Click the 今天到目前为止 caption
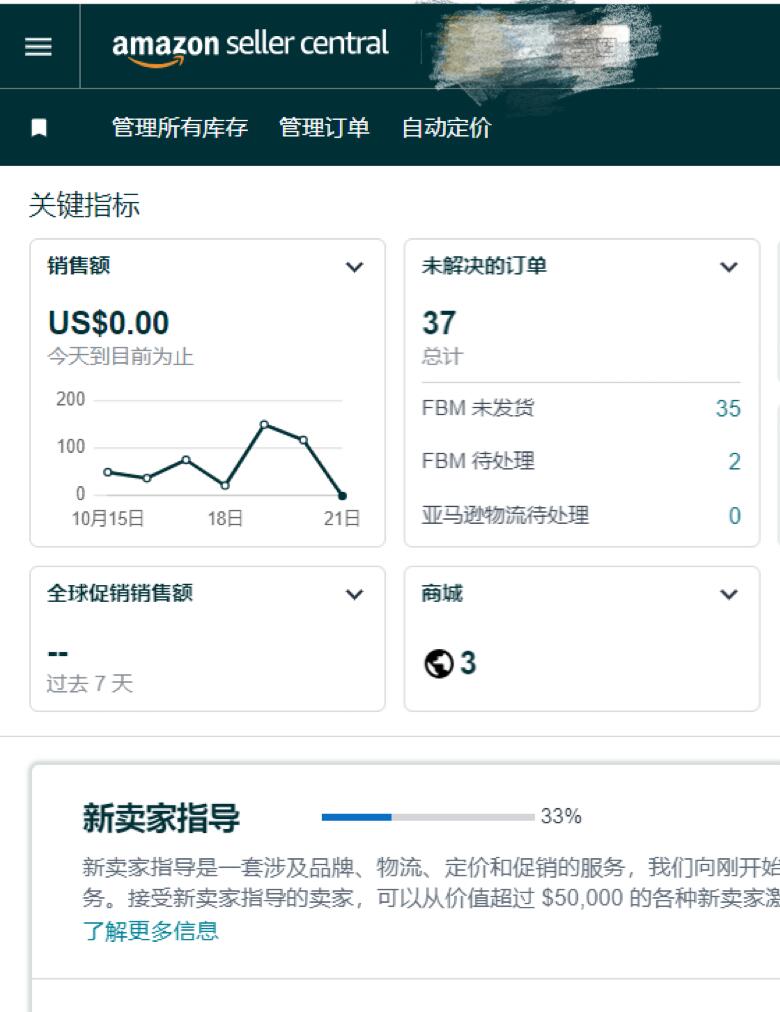Image resolution: width=780 pixels, height=1012 pixels. tap(121, 356)
